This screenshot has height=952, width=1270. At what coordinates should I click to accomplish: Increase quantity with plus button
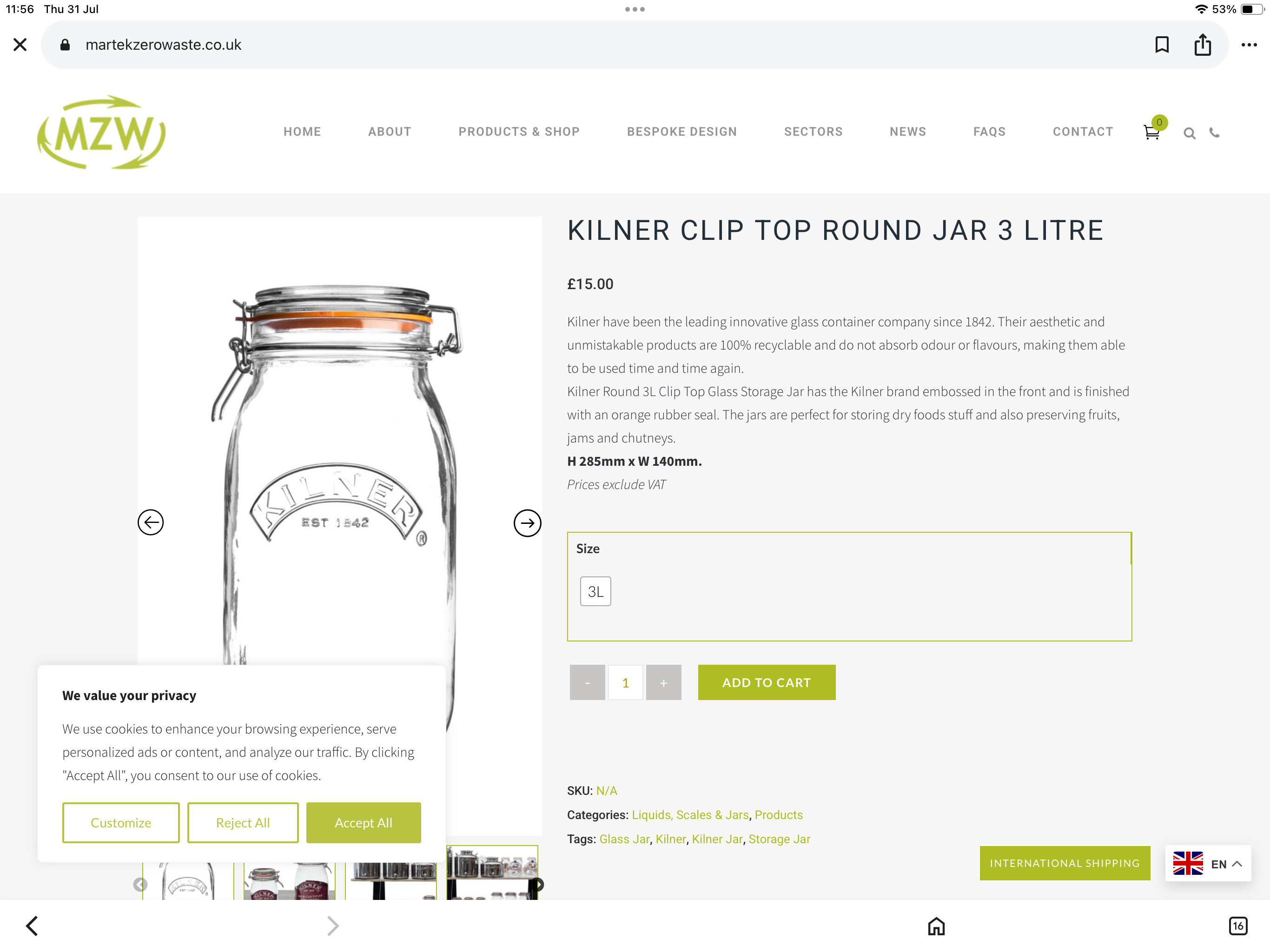click(664, 683)
